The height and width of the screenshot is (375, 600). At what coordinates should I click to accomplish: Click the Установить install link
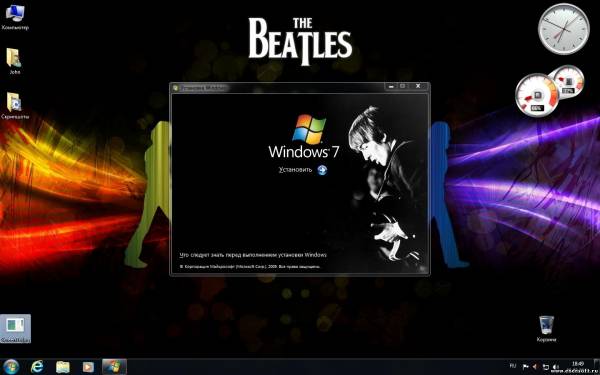(295, 170)
